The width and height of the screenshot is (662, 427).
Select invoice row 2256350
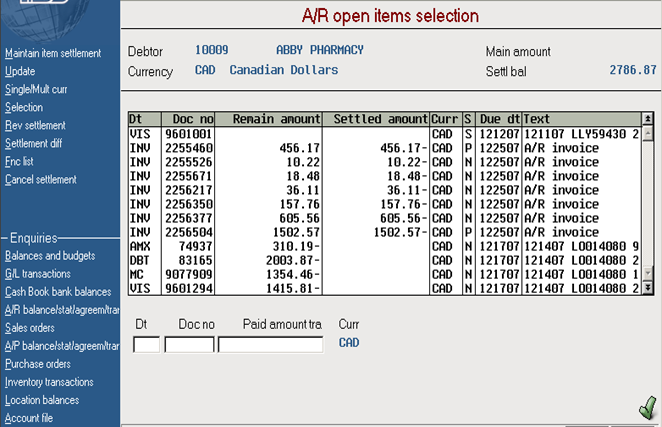tap(385, 204)
